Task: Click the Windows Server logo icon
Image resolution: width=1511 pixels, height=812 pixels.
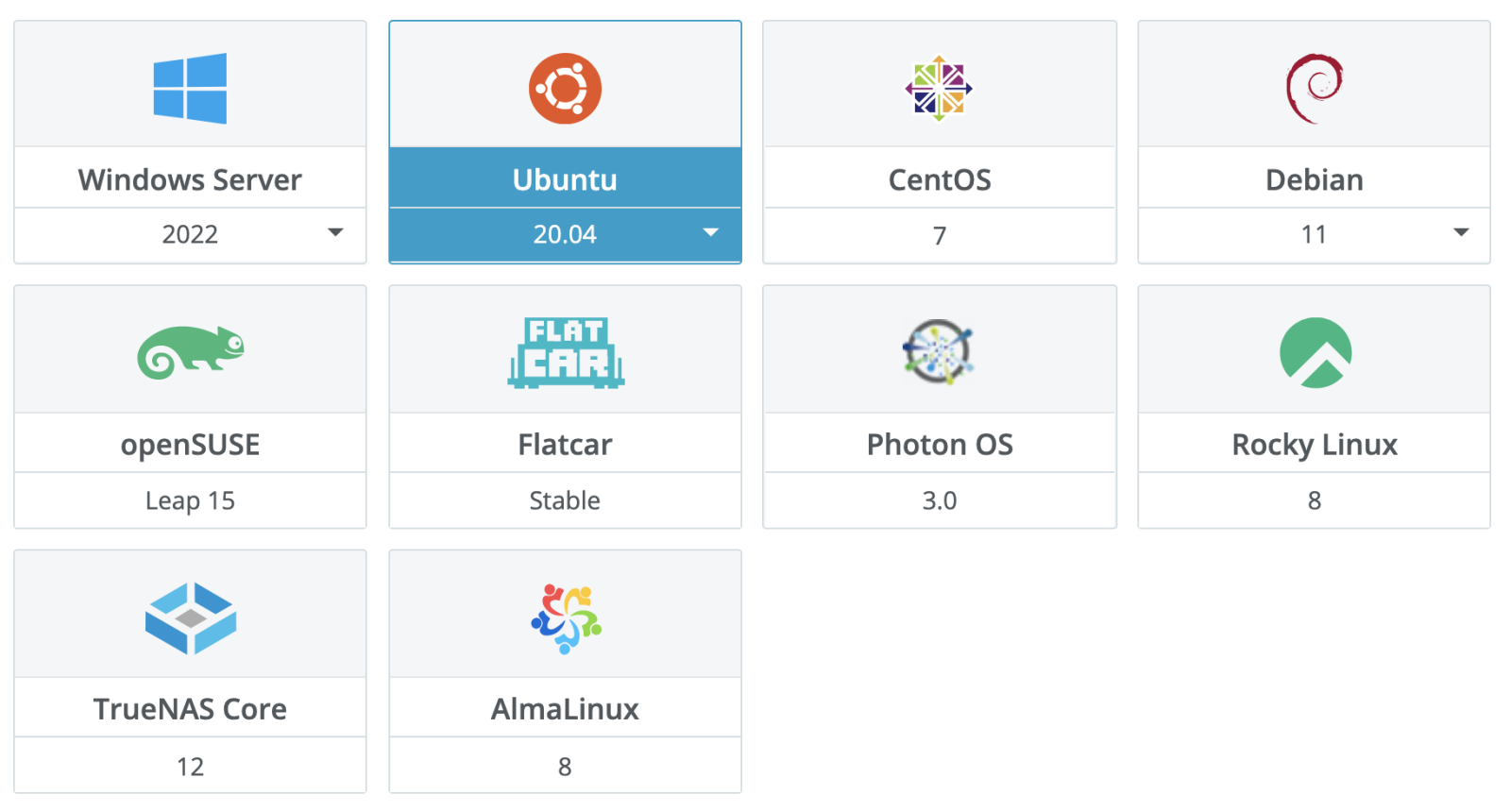Action: pyautogui.click(x=190, y=88)
